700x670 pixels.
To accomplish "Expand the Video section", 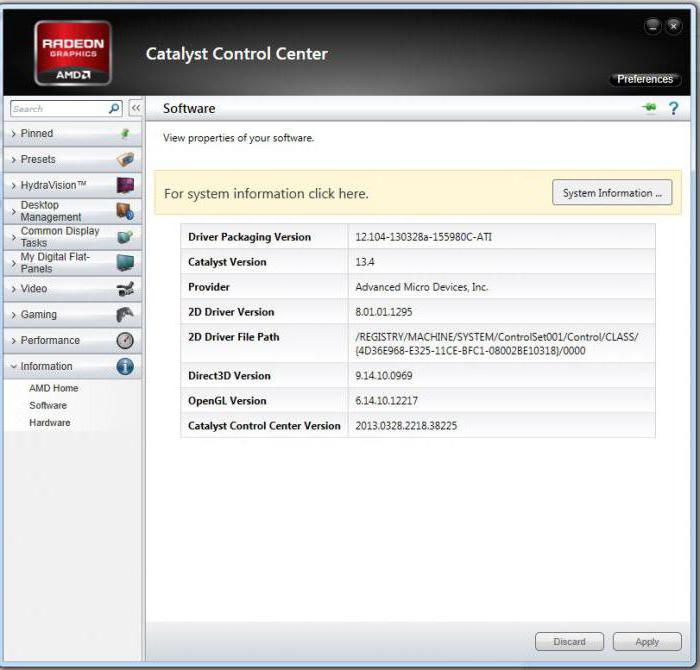I will 72,289.
